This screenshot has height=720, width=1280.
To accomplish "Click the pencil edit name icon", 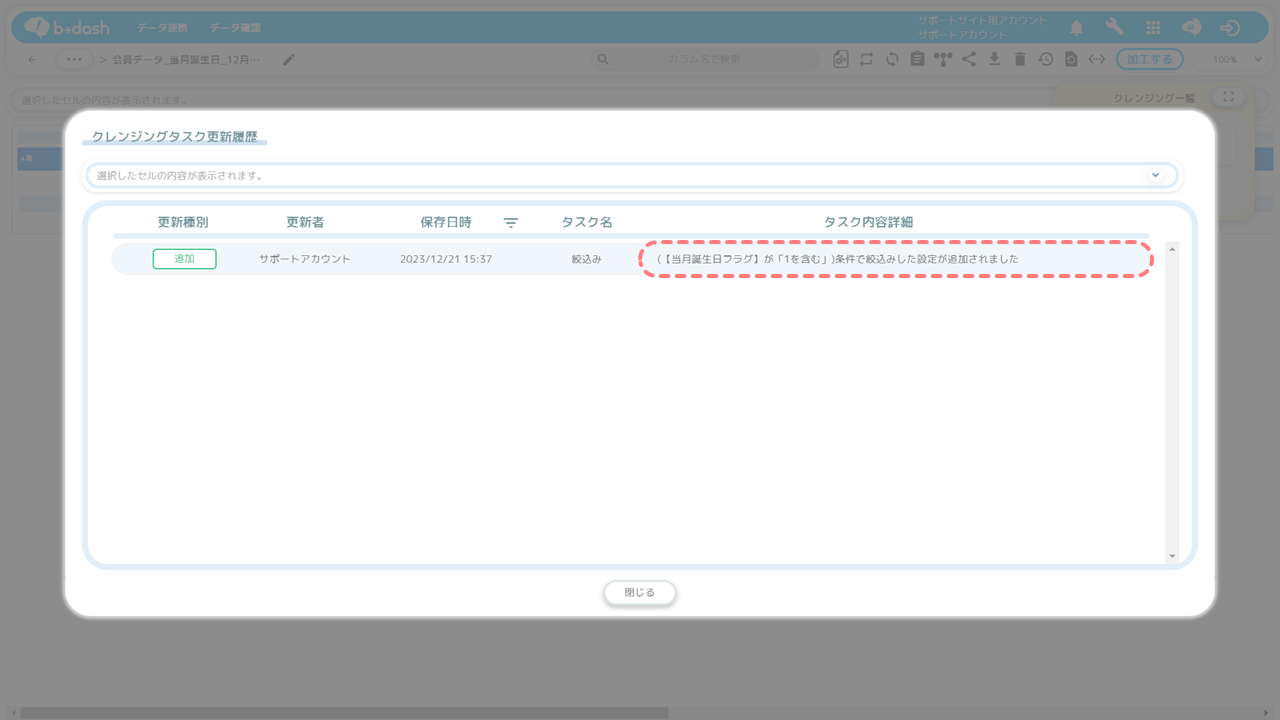I will pos(289,59).
